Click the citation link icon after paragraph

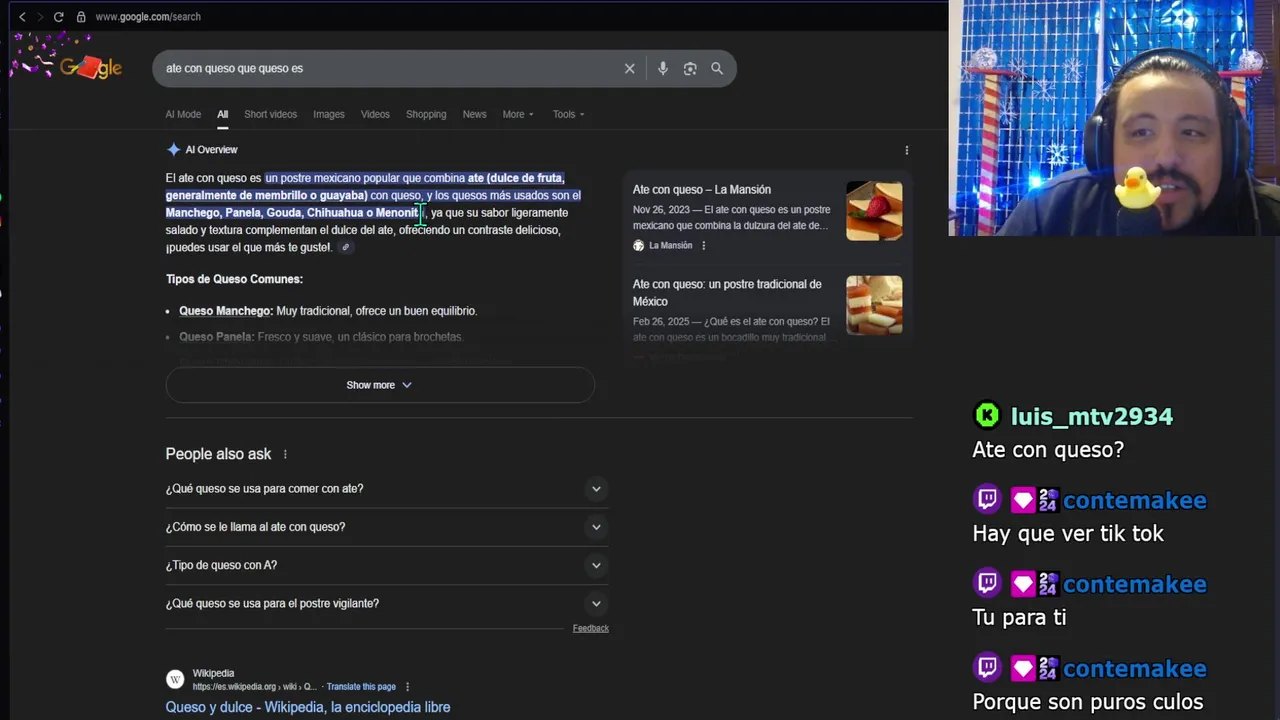pos(346,247)
